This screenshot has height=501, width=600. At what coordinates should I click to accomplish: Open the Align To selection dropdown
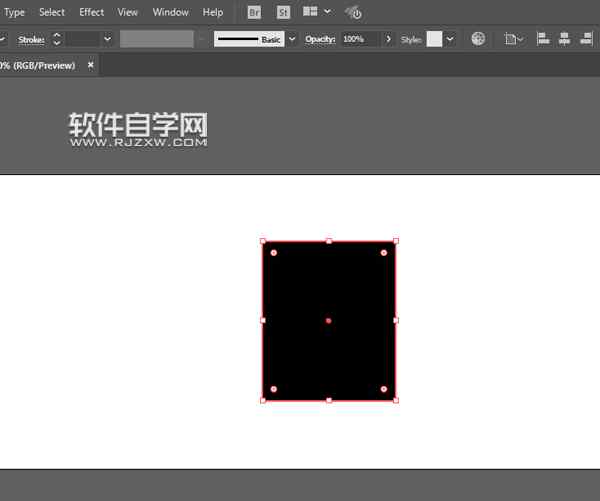[x=513, y=39]
